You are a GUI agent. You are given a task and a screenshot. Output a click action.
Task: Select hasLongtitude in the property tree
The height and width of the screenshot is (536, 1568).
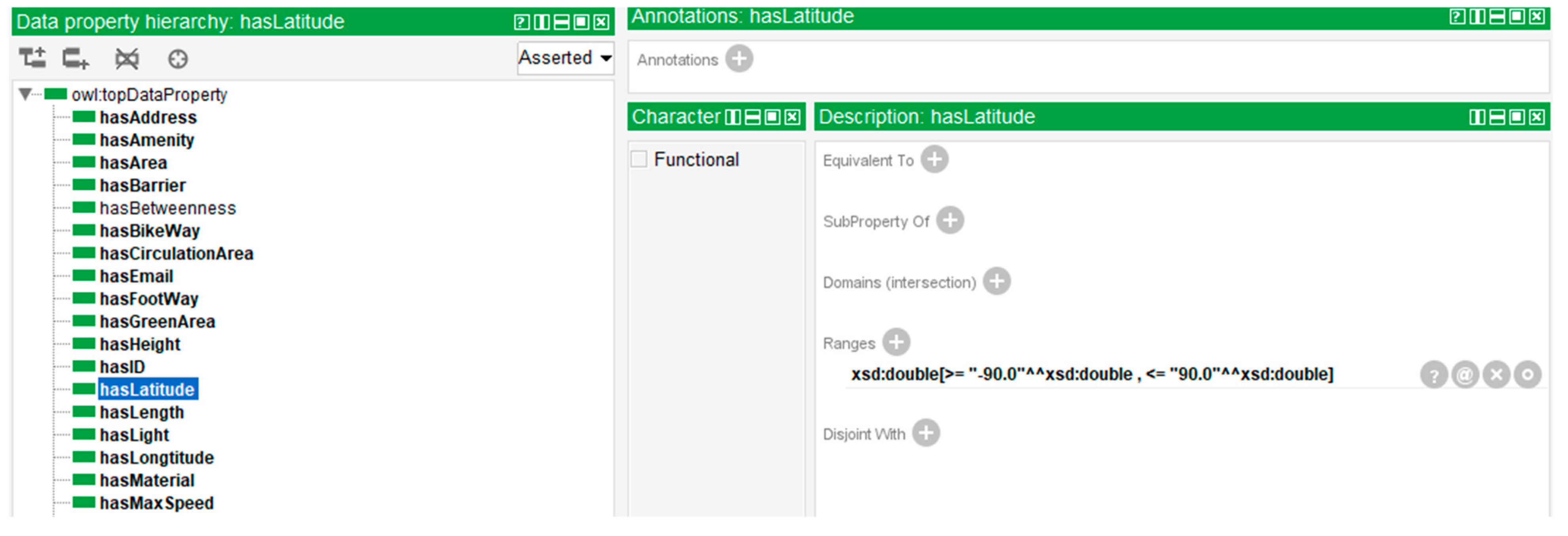[x=156, y=458]
